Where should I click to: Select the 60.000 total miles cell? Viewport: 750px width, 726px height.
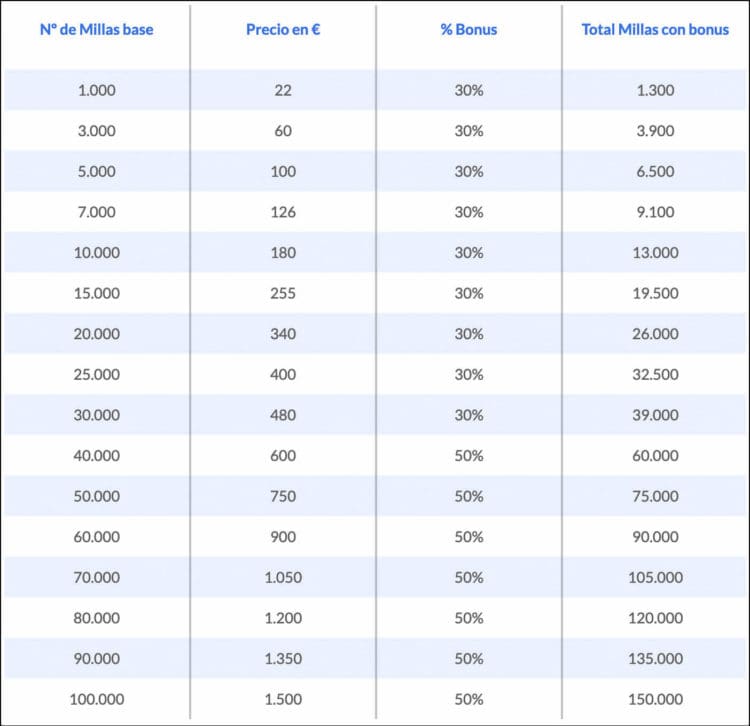coord(655,456)
